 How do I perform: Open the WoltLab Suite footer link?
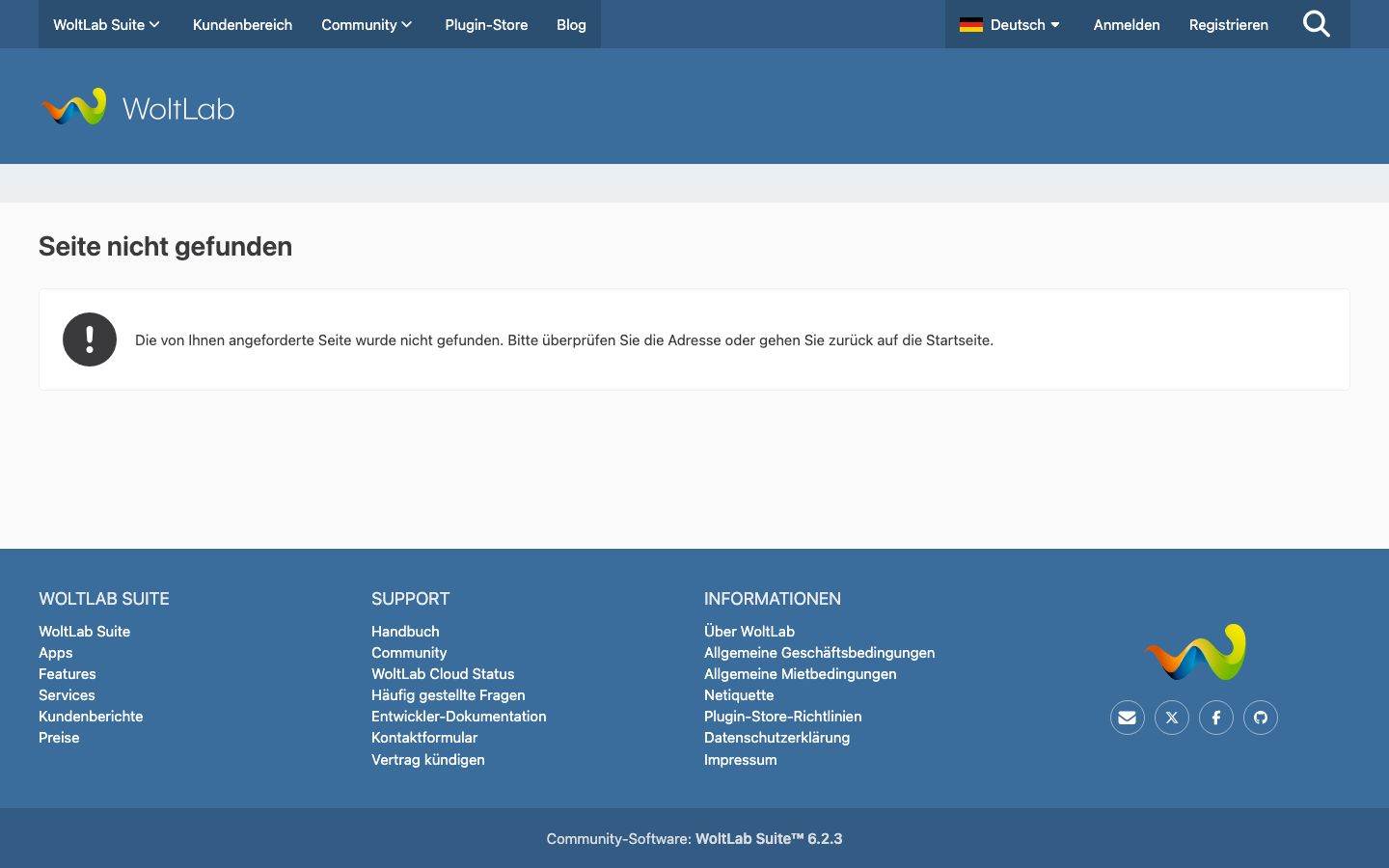[84, 631]
